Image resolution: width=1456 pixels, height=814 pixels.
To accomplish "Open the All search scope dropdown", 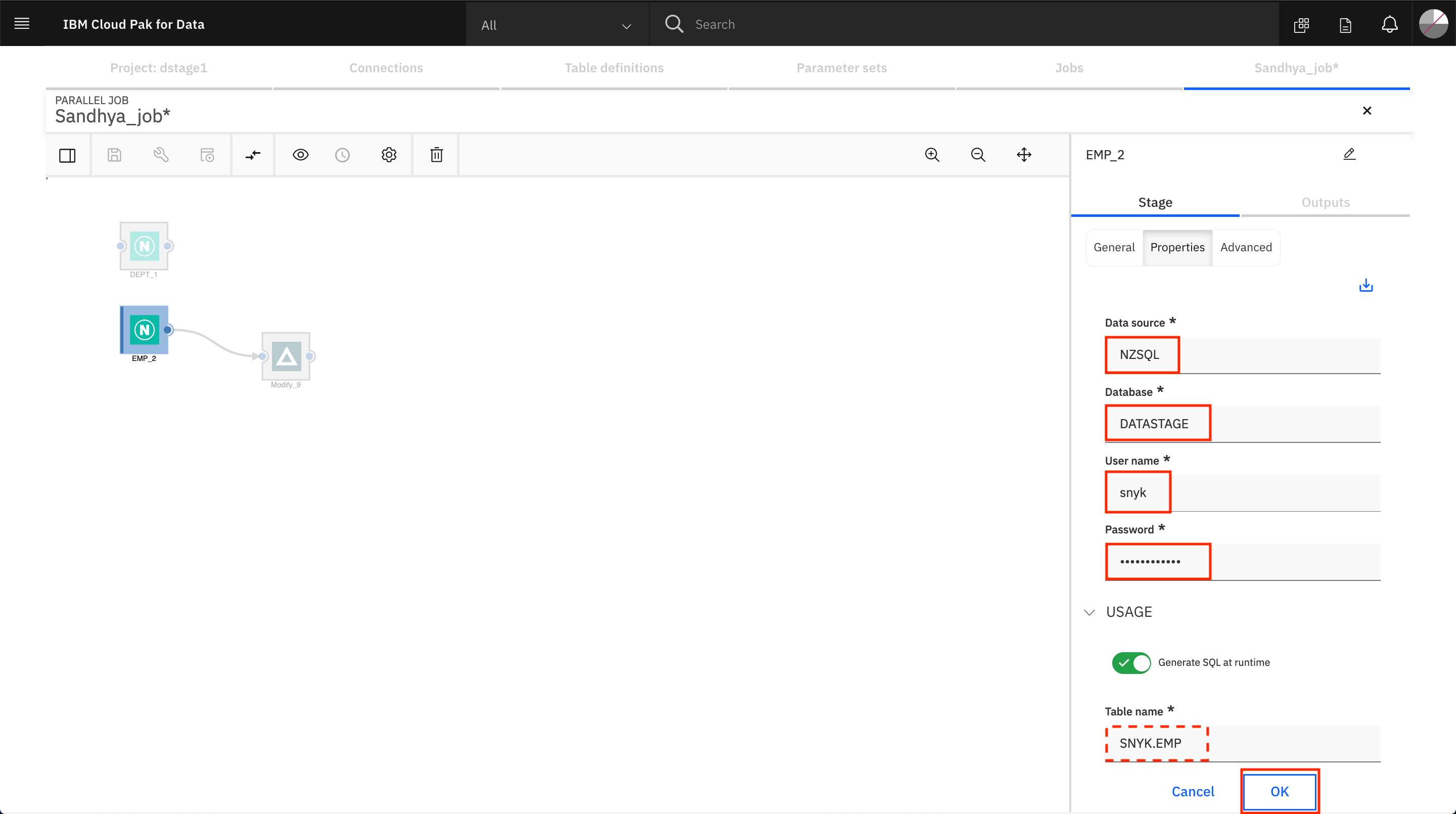I will click(557, 25).
